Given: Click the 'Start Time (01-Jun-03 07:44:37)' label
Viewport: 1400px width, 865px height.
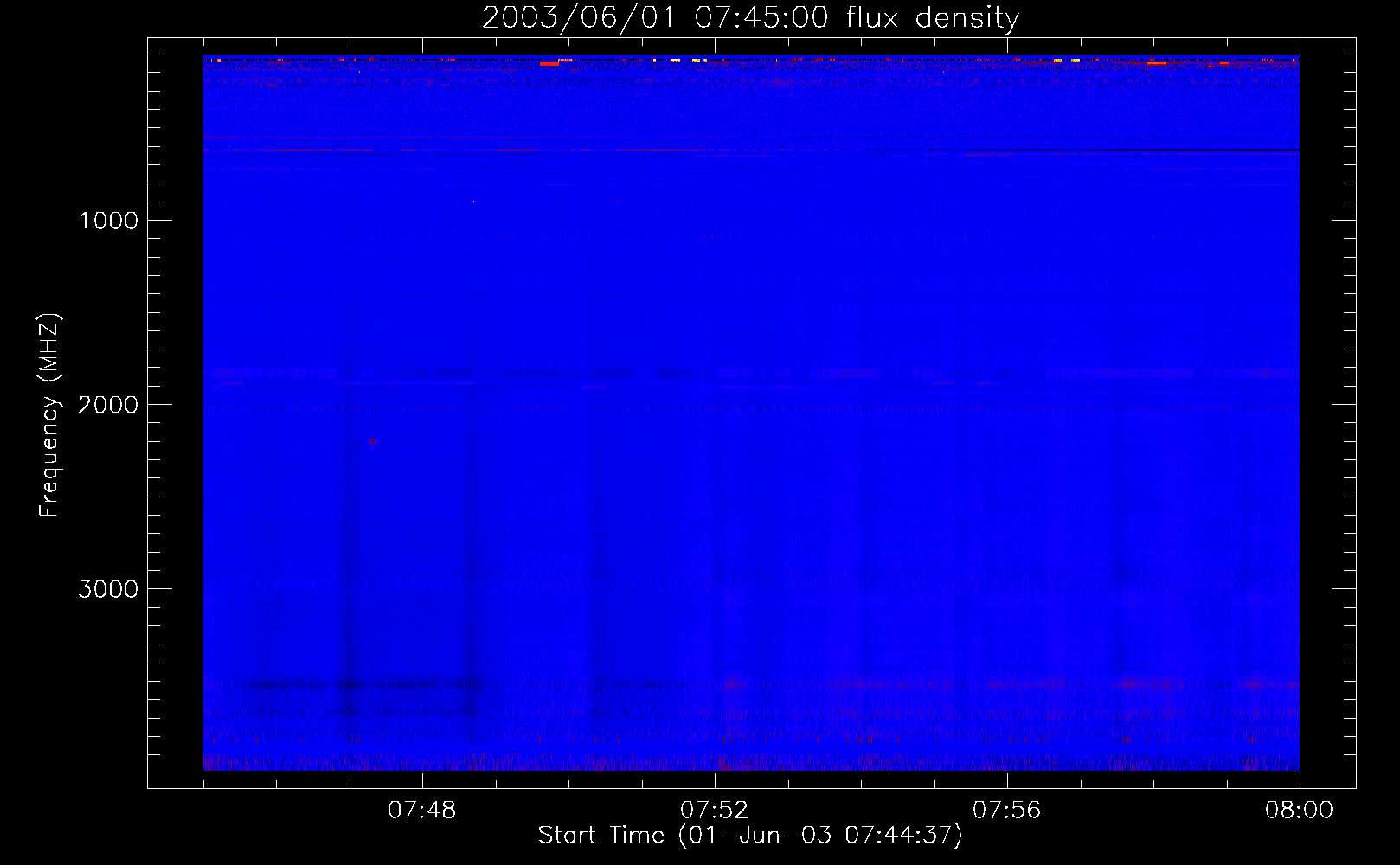Looking at the screenshot, I should 750,836.
